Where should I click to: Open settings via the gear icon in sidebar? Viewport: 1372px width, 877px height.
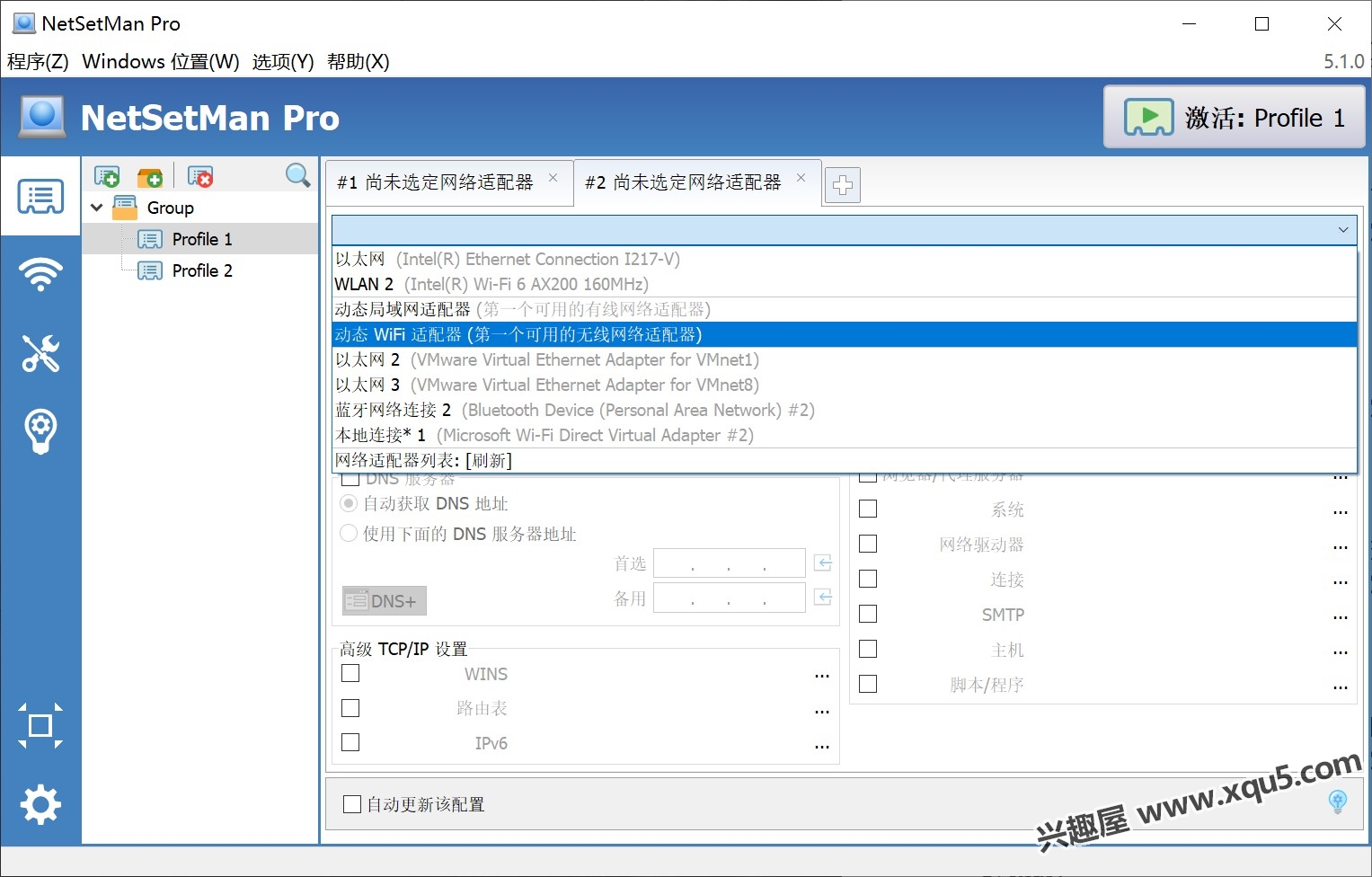click(40, 804)
